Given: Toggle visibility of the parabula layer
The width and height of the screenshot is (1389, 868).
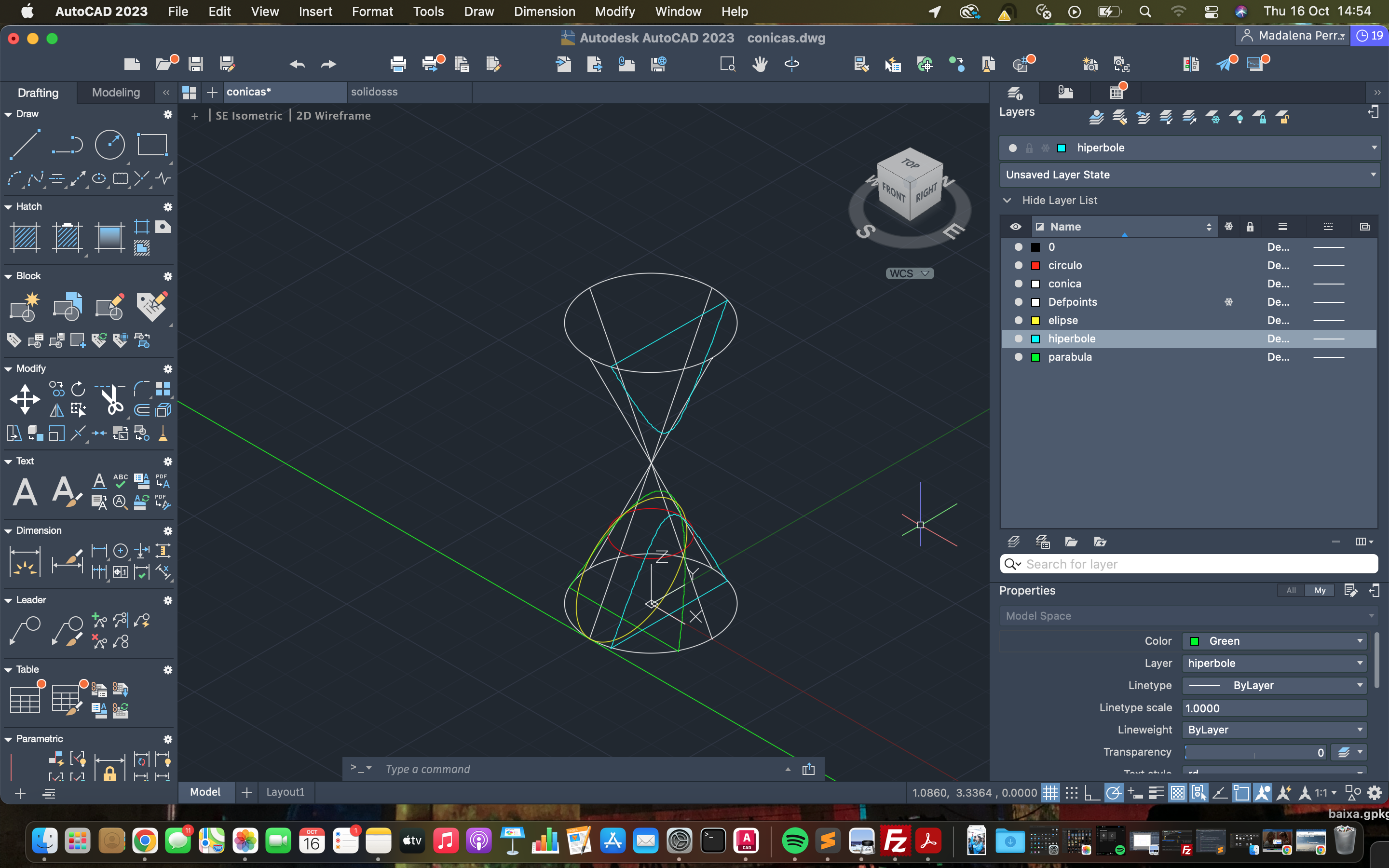Looking at the screenshot, I should (x=1018, y=357).
